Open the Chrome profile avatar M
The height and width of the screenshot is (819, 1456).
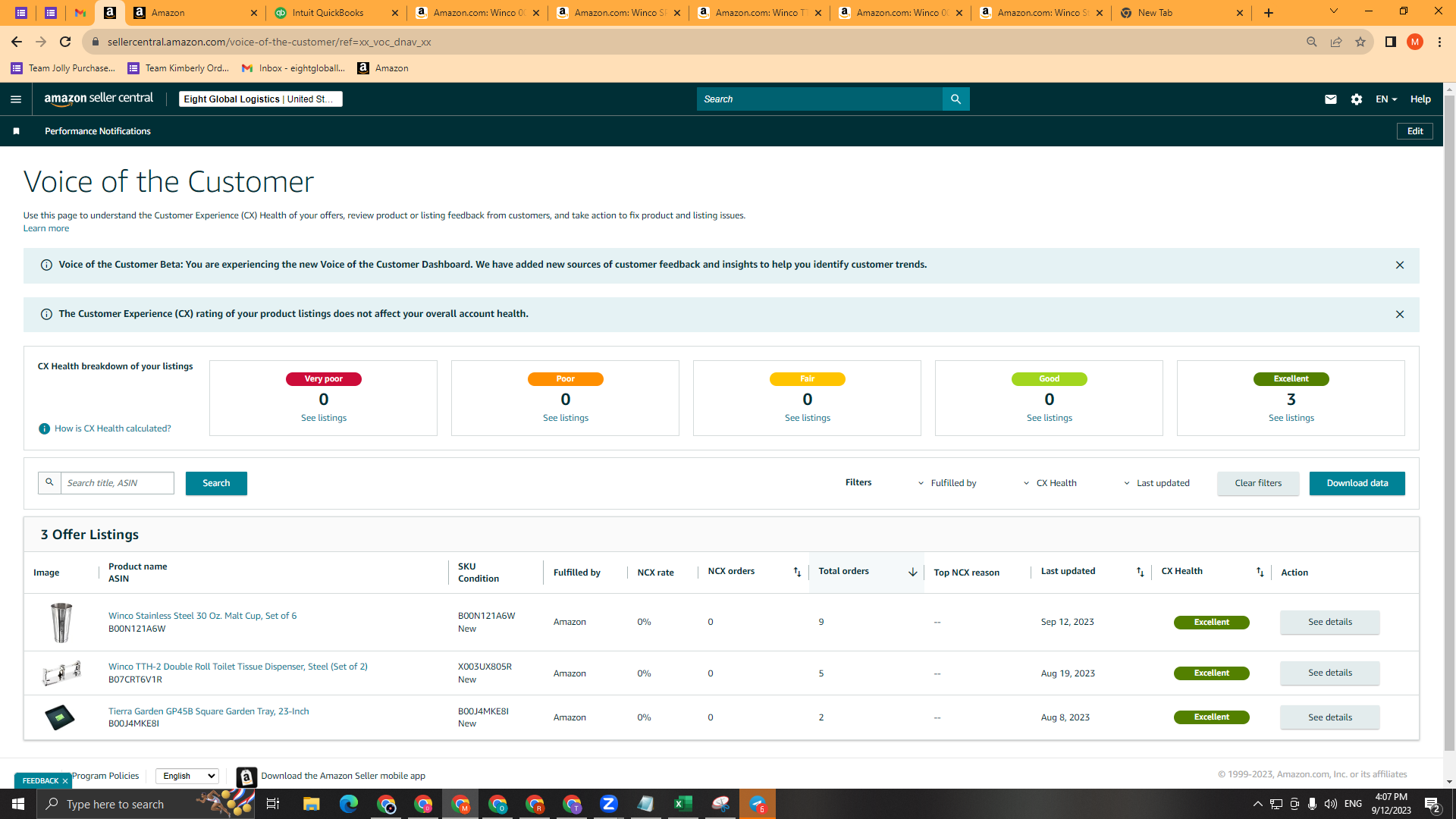(x=1415, y=42)
